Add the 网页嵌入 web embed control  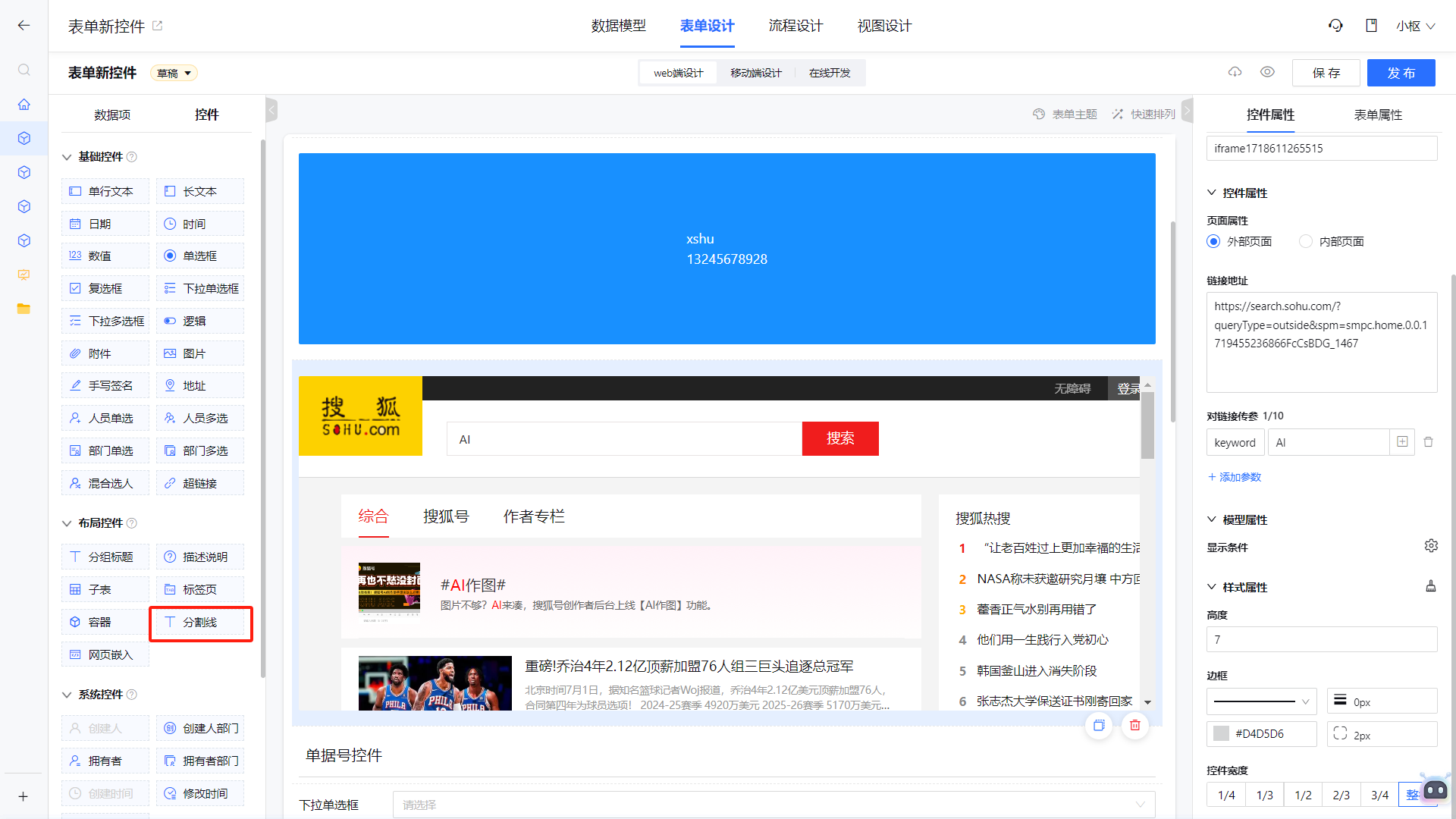tap(105, 655)
